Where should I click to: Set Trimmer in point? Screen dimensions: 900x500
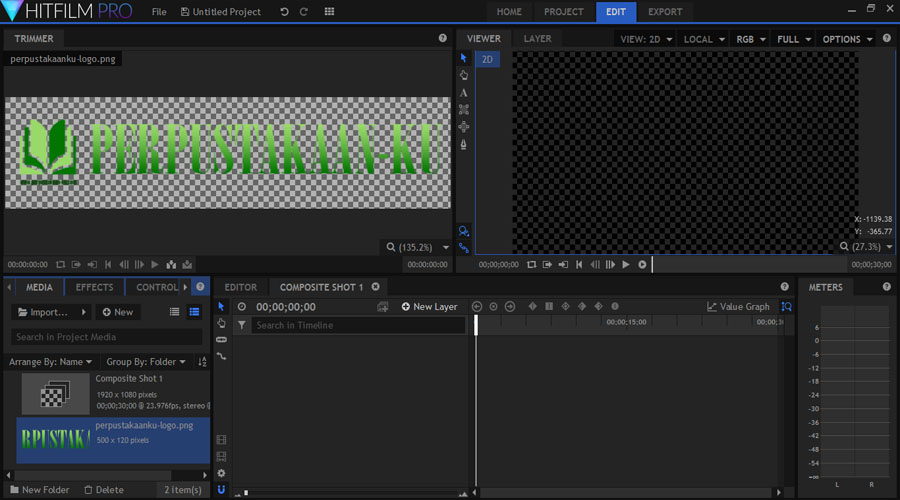[x=76, y=265]
